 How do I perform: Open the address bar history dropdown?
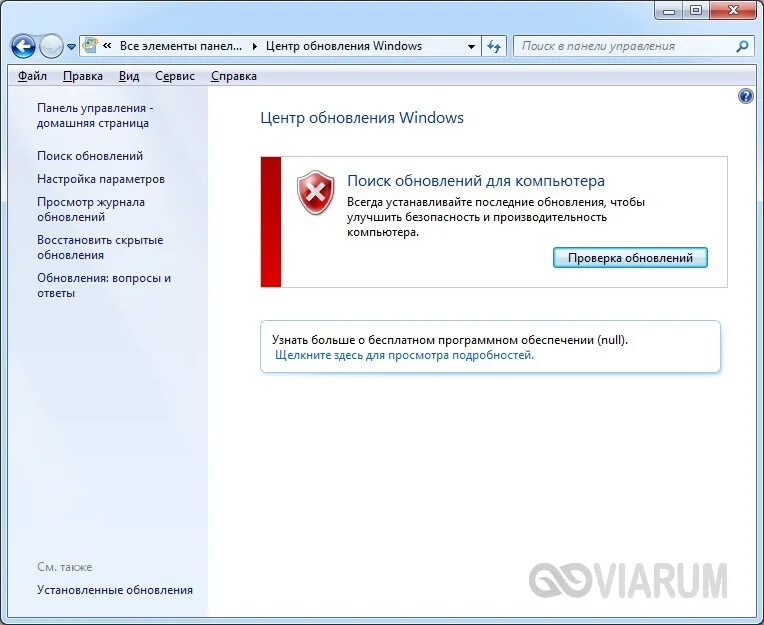pos(471,47)
